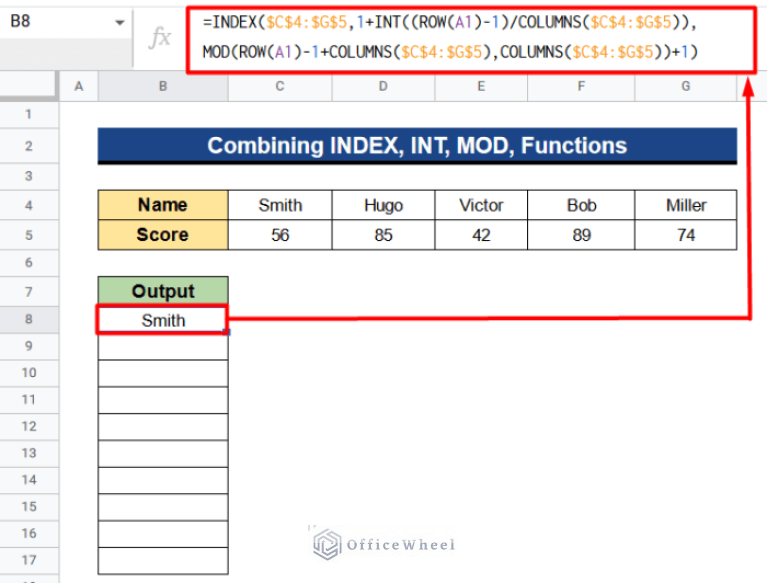The height and width of the screenshot is (583, 767).
Task: Click the Bob name cell
Action: pos(581,205)
